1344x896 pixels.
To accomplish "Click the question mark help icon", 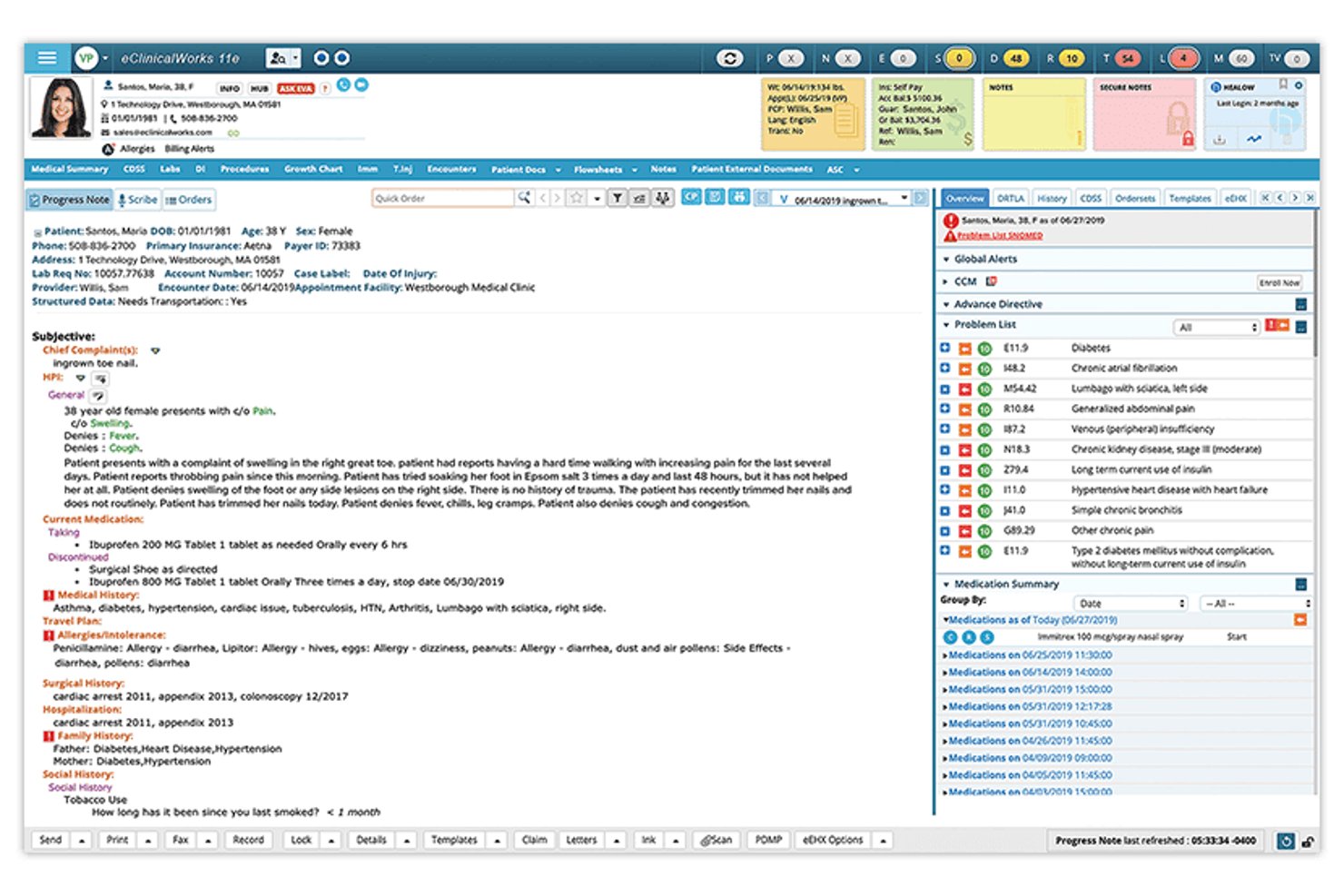I will [325, 88].
